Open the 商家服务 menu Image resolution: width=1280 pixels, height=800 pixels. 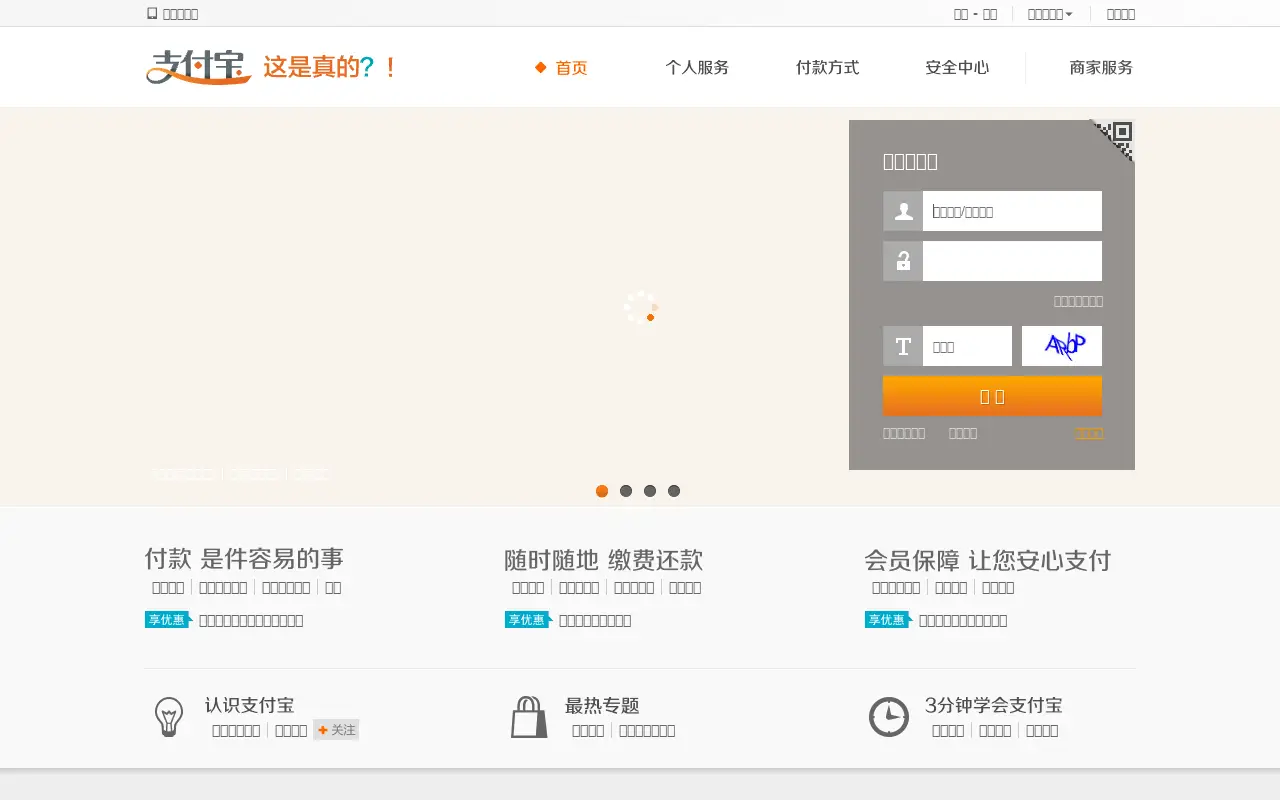coord(1101,68)
